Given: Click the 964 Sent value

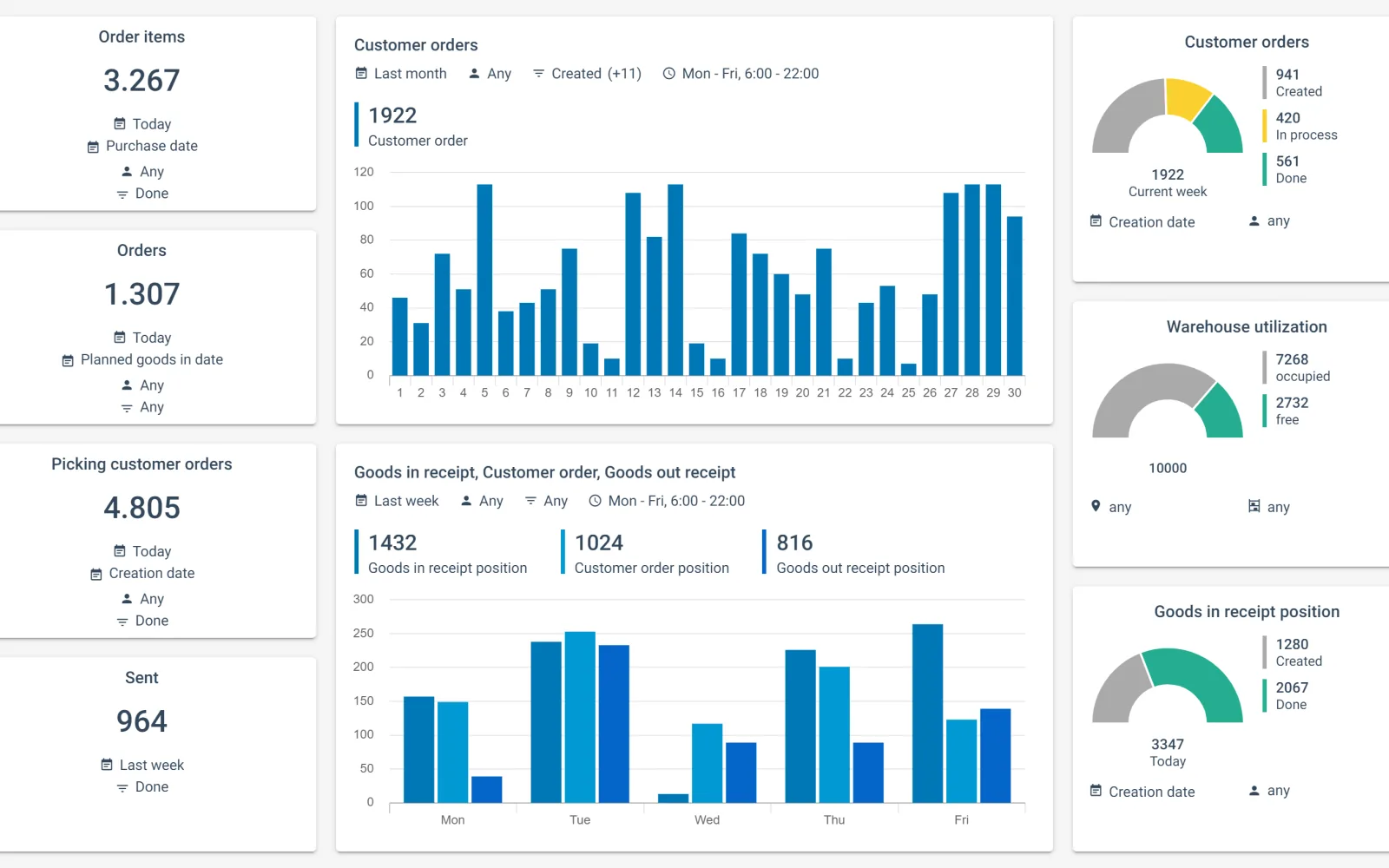Looking at the screenshot, I should click(142, 721).
